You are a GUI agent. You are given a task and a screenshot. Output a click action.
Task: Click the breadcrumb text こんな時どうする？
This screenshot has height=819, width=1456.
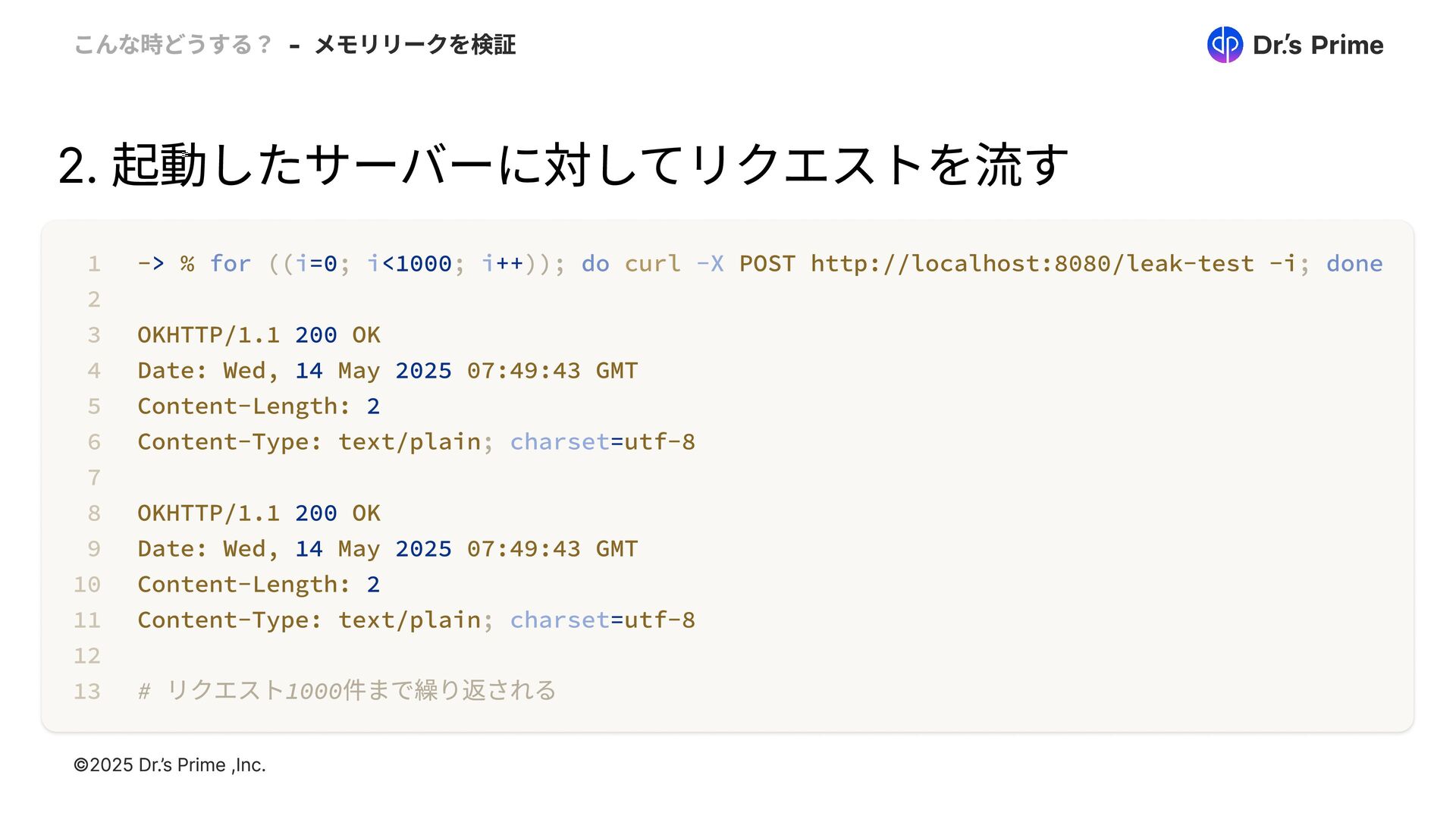click(173, 45)
